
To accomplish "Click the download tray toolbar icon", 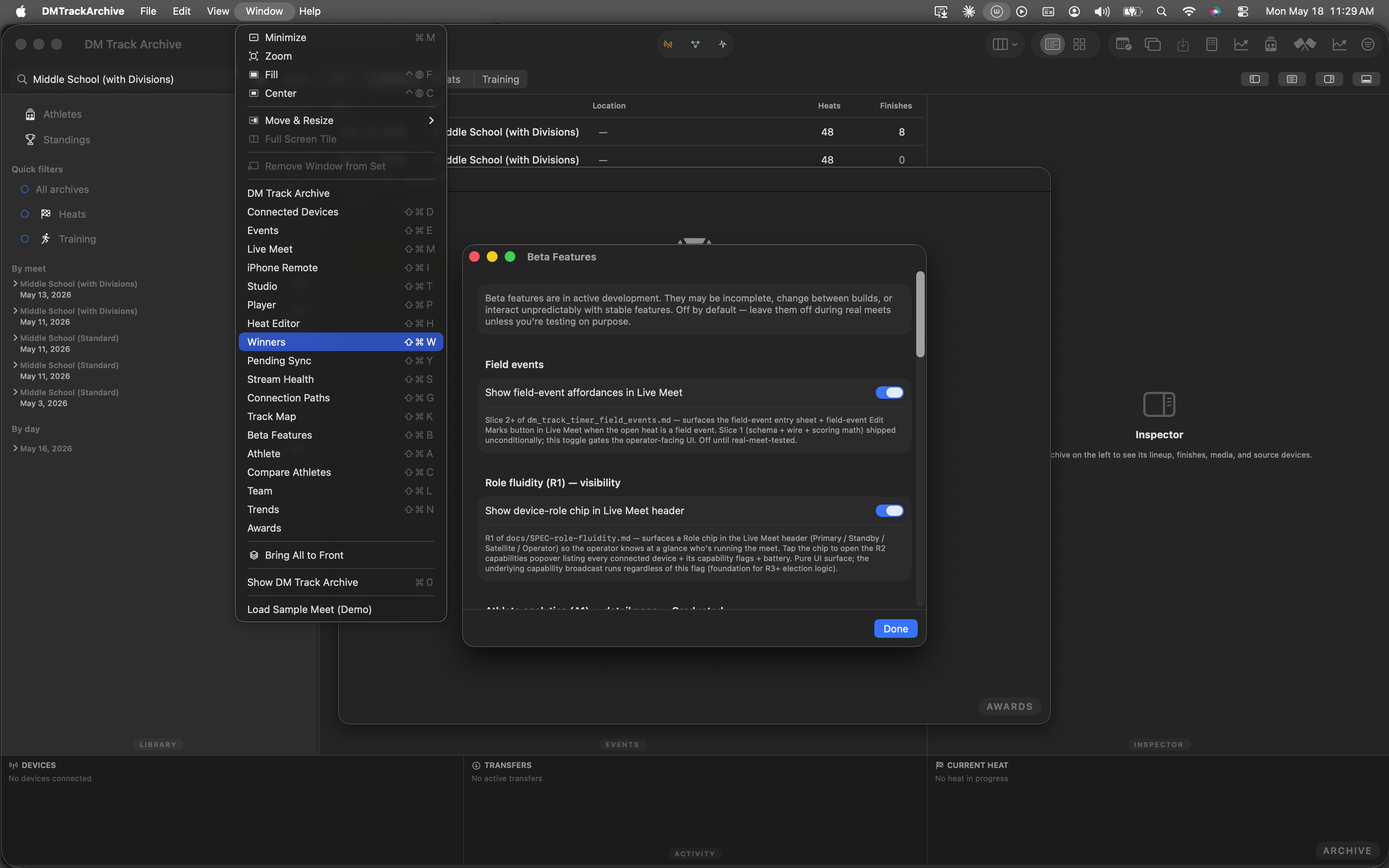I will [1182, 44].
